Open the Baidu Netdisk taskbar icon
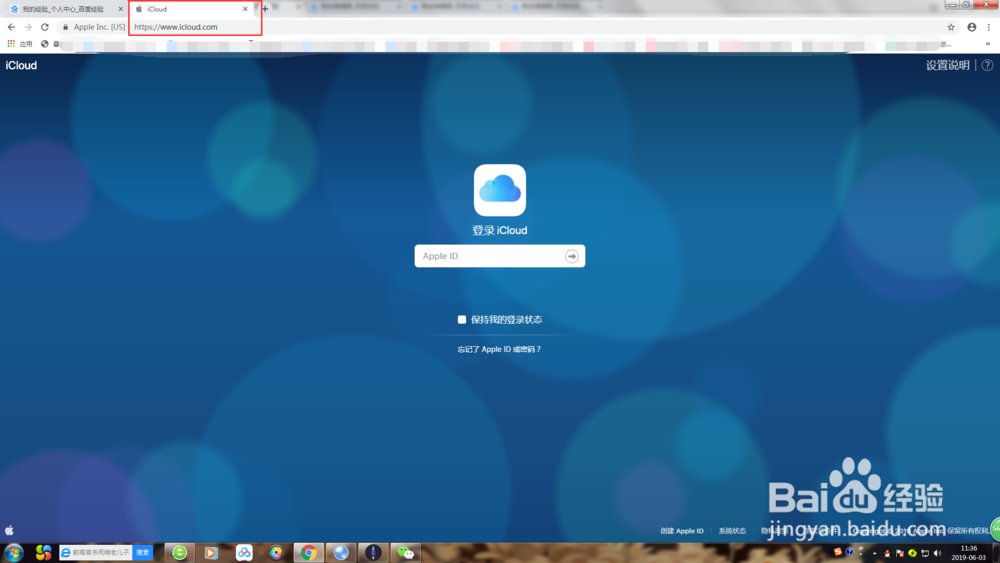Screen dimensions: 1000x563 point(244,553)
